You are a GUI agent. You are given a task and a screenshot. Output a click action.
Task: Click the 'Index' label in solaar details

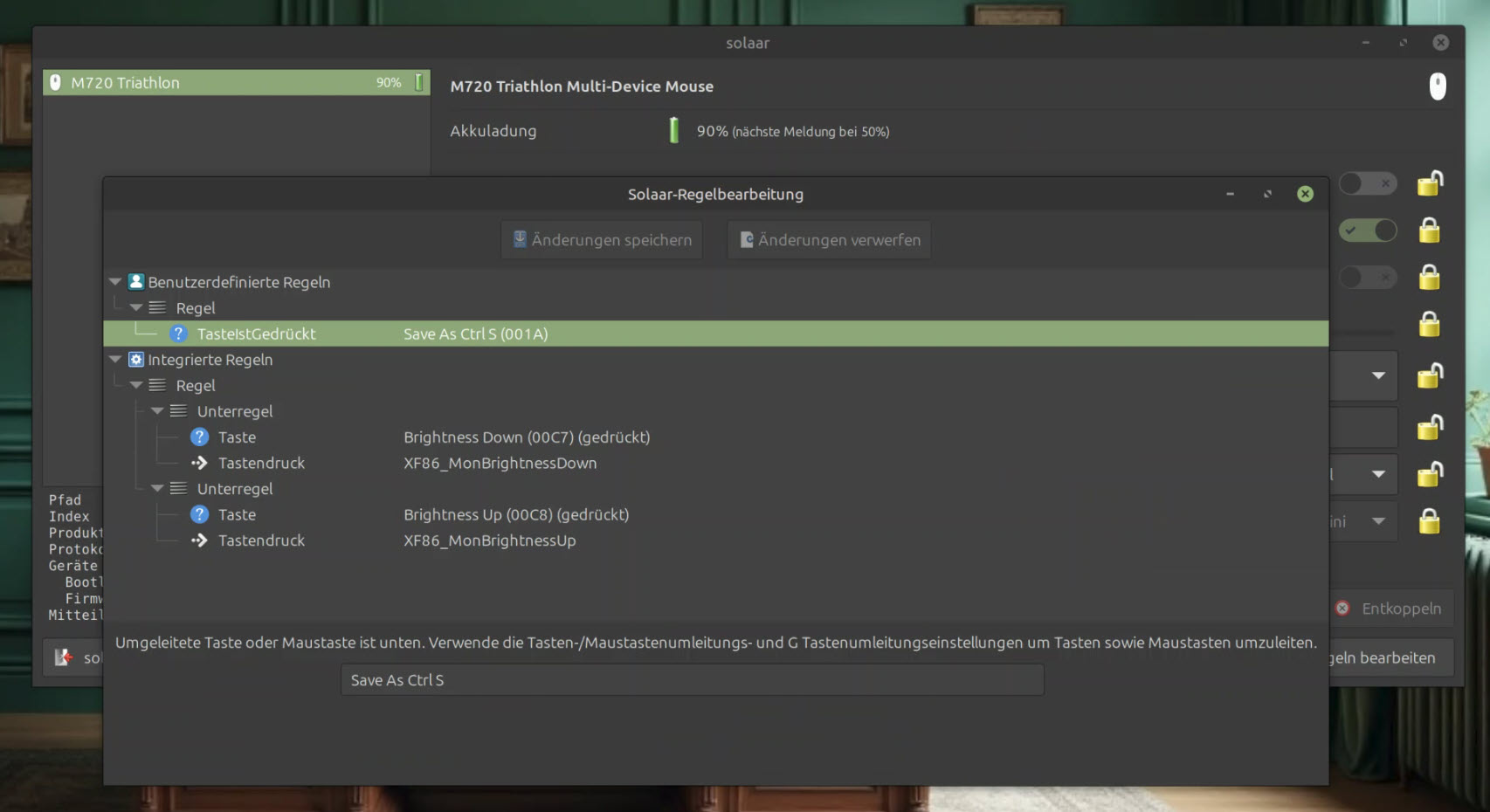[x=69, y=517]
